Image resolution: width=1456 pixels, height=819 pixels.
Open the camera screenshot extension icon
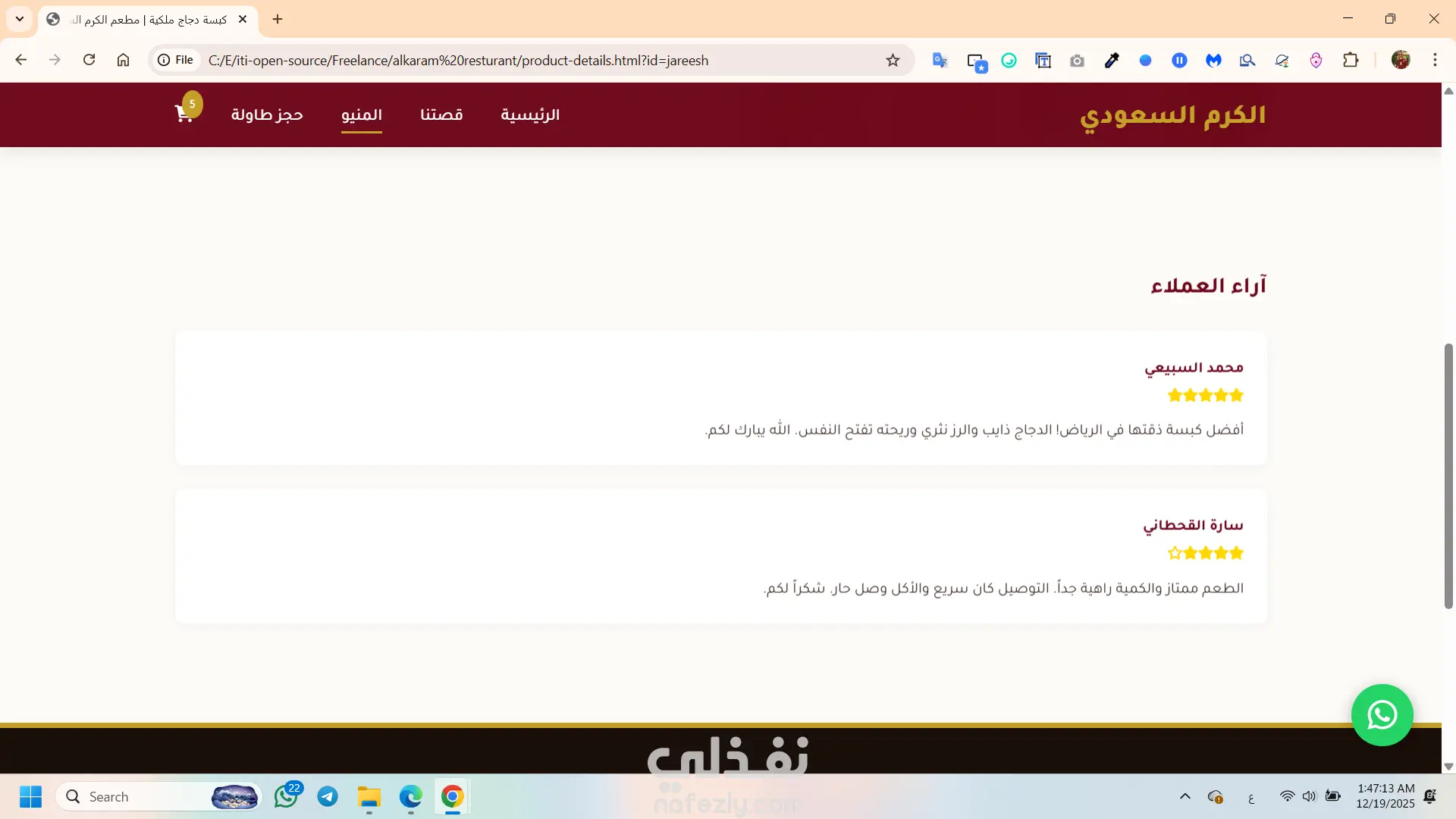point(1077,61)
